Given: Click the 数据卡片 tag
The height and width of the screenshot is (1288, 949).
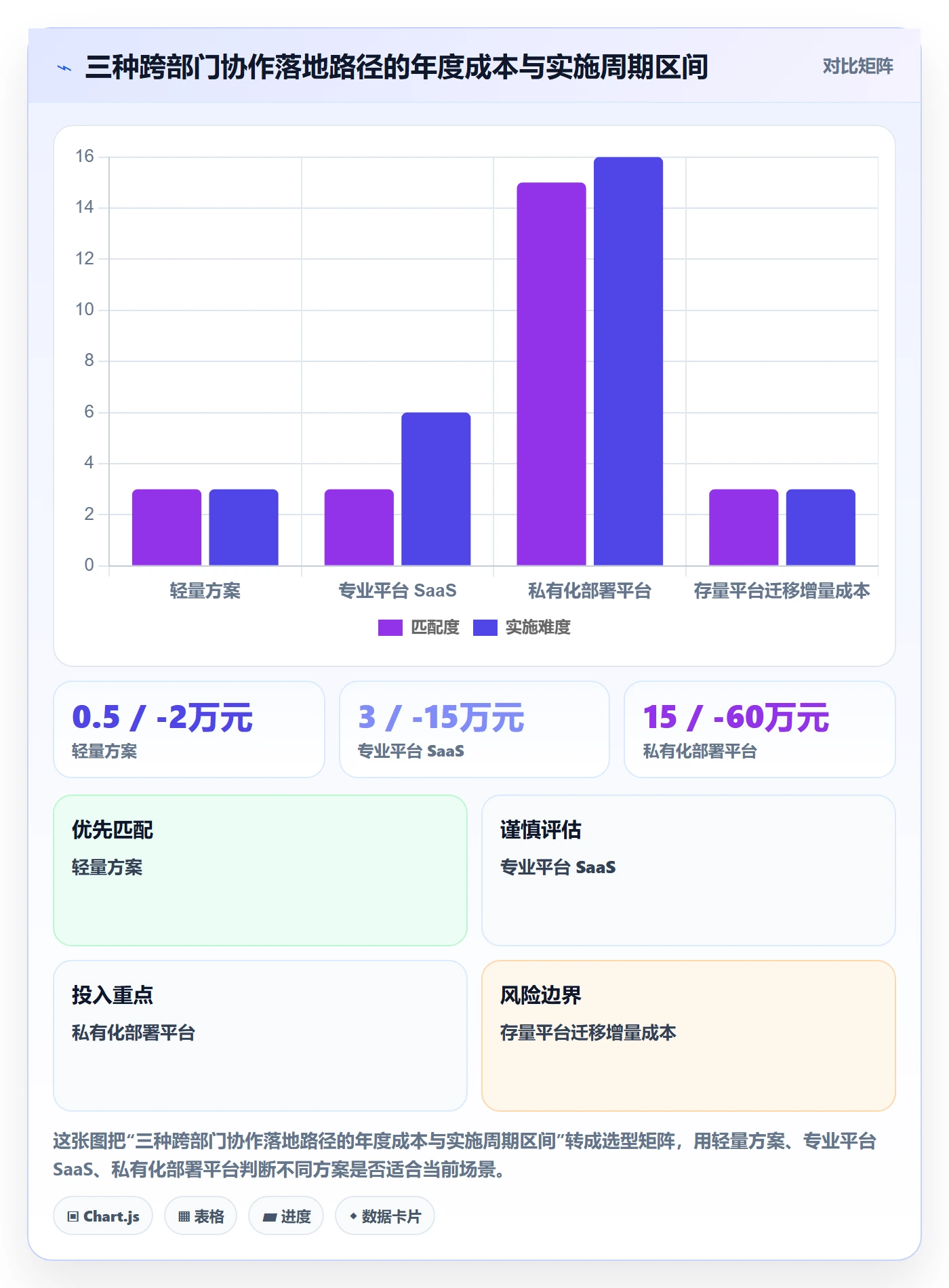Looking at the screenshot, I should point(385,1216).
